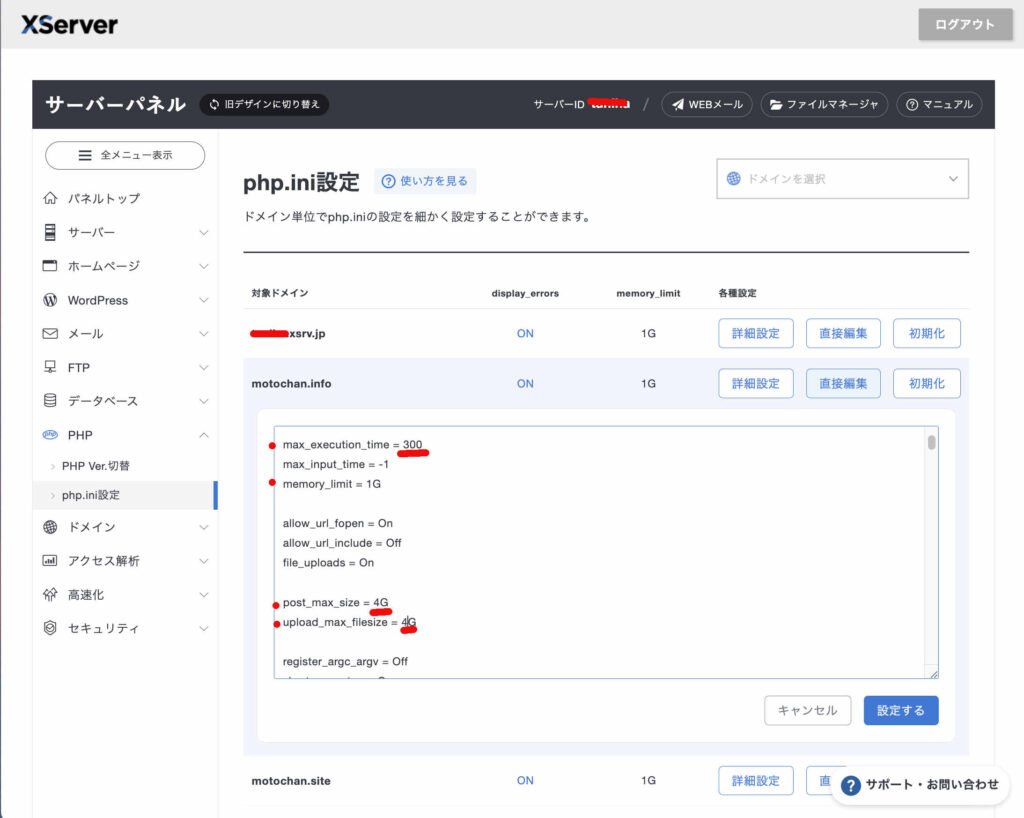Click the 高速化 rocket icon
The width and height of the screenshot is (1024, 818).
pos(50,594)
